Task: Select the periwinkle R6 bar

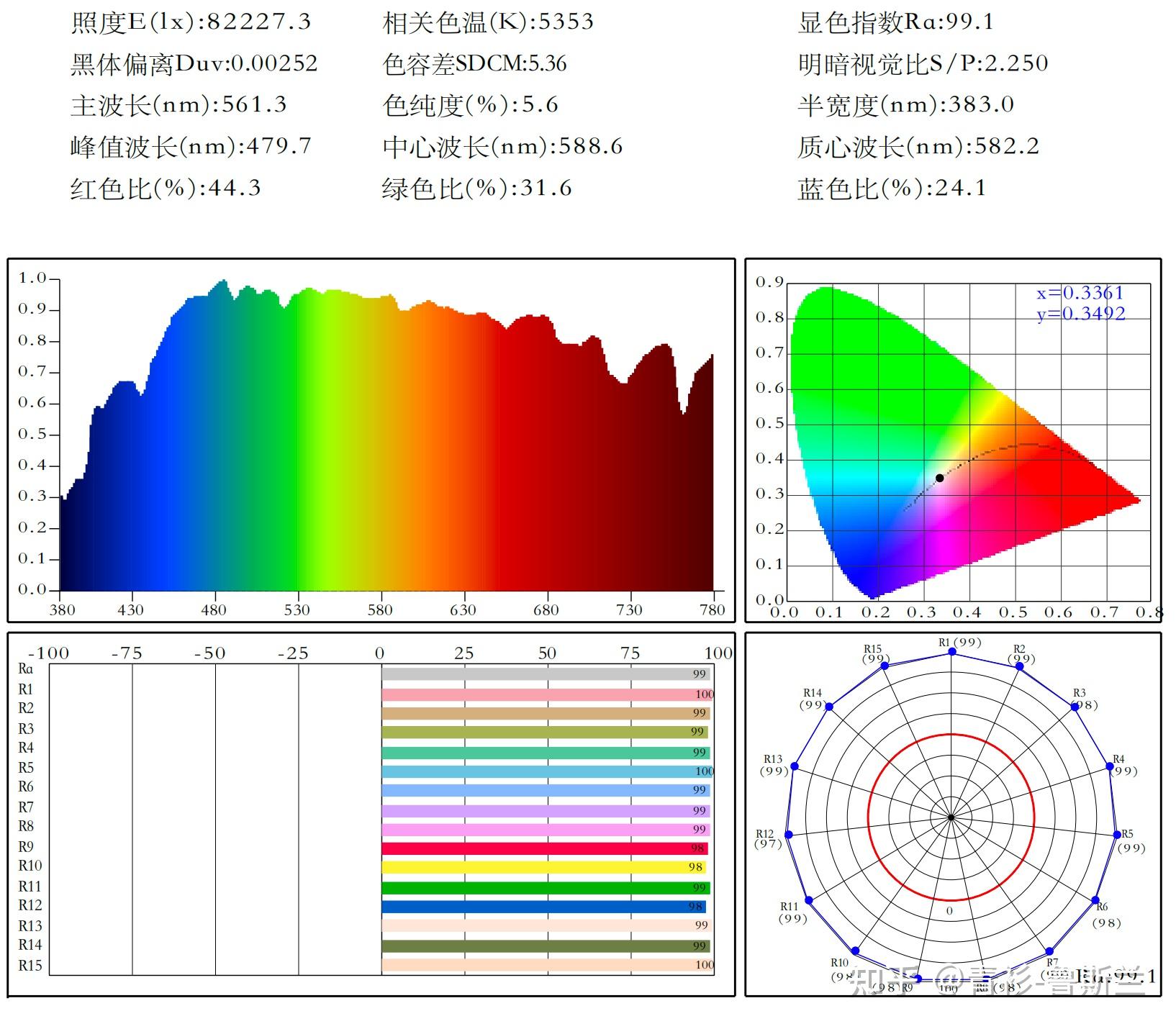Action: [546, 790]
